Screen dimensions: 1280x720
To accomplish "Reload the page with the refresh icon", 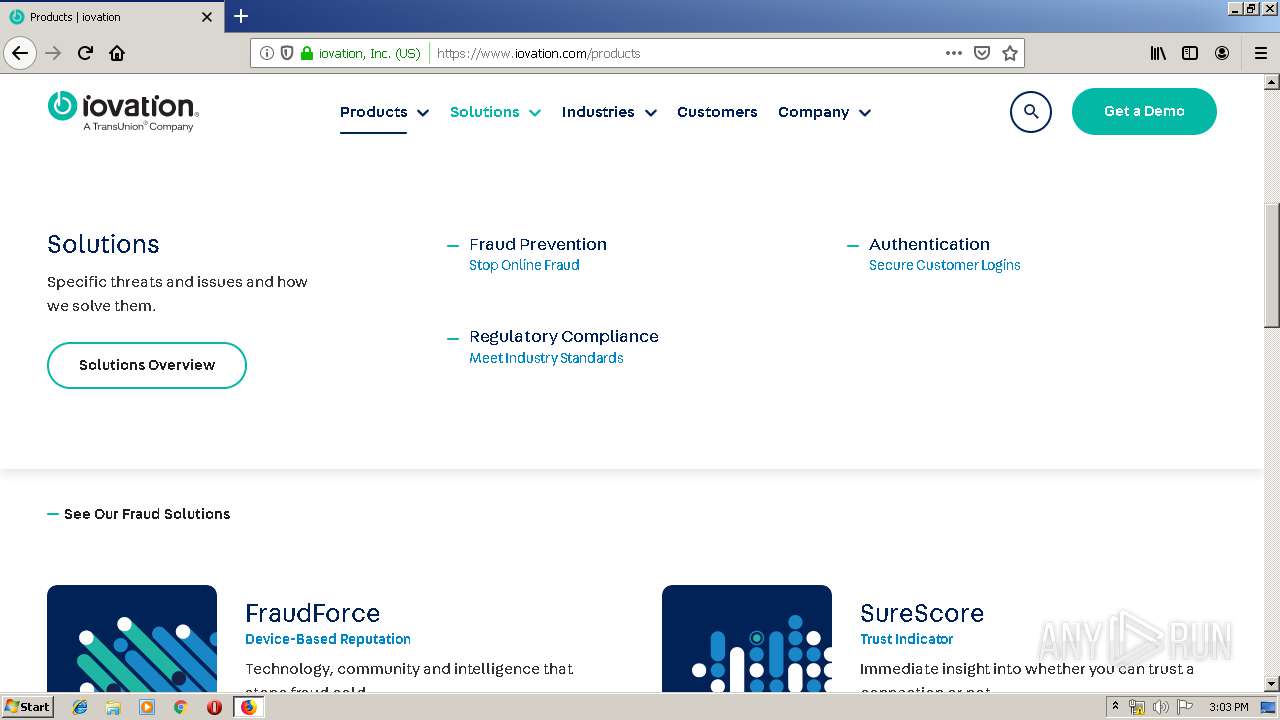I will click(85, 53).
